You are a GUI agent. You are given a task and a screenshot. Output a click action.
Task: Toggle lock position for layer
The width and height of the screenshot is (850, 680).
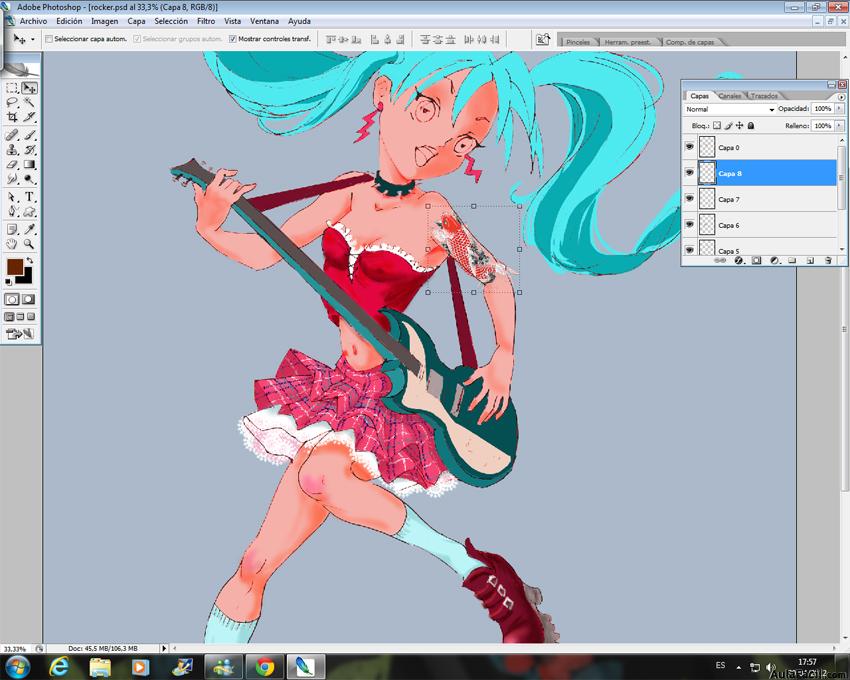click(x=739, y=126)
